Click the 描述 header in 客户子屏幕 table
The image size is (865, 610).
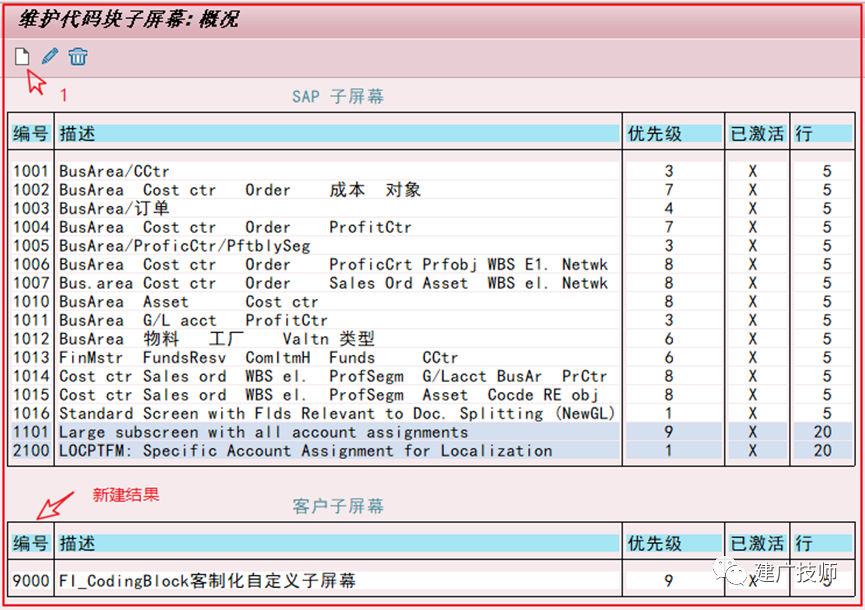point(338,543)
